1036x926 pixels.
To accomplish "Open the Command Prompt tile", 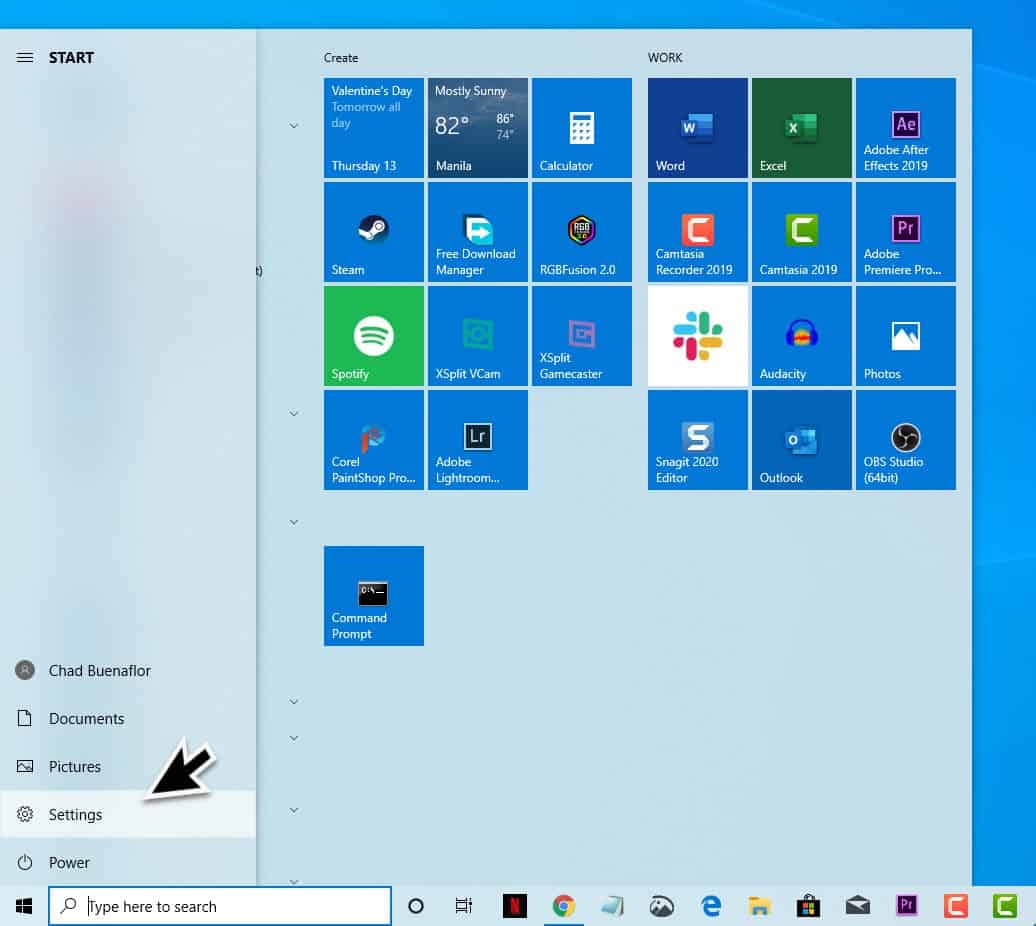I will click(373, 596).
